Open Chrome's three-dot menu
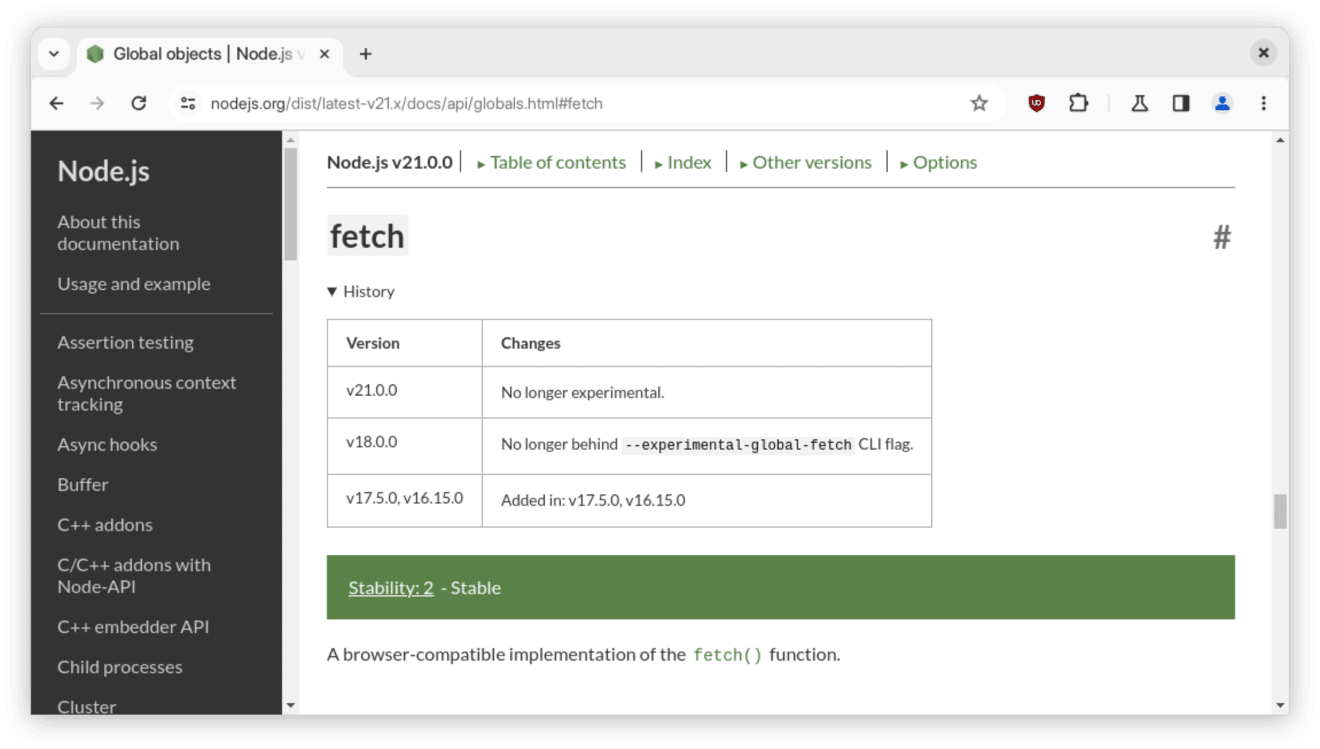Image resolution: width=1320 pixels, height=749 pixels. tap(1264, 103)
